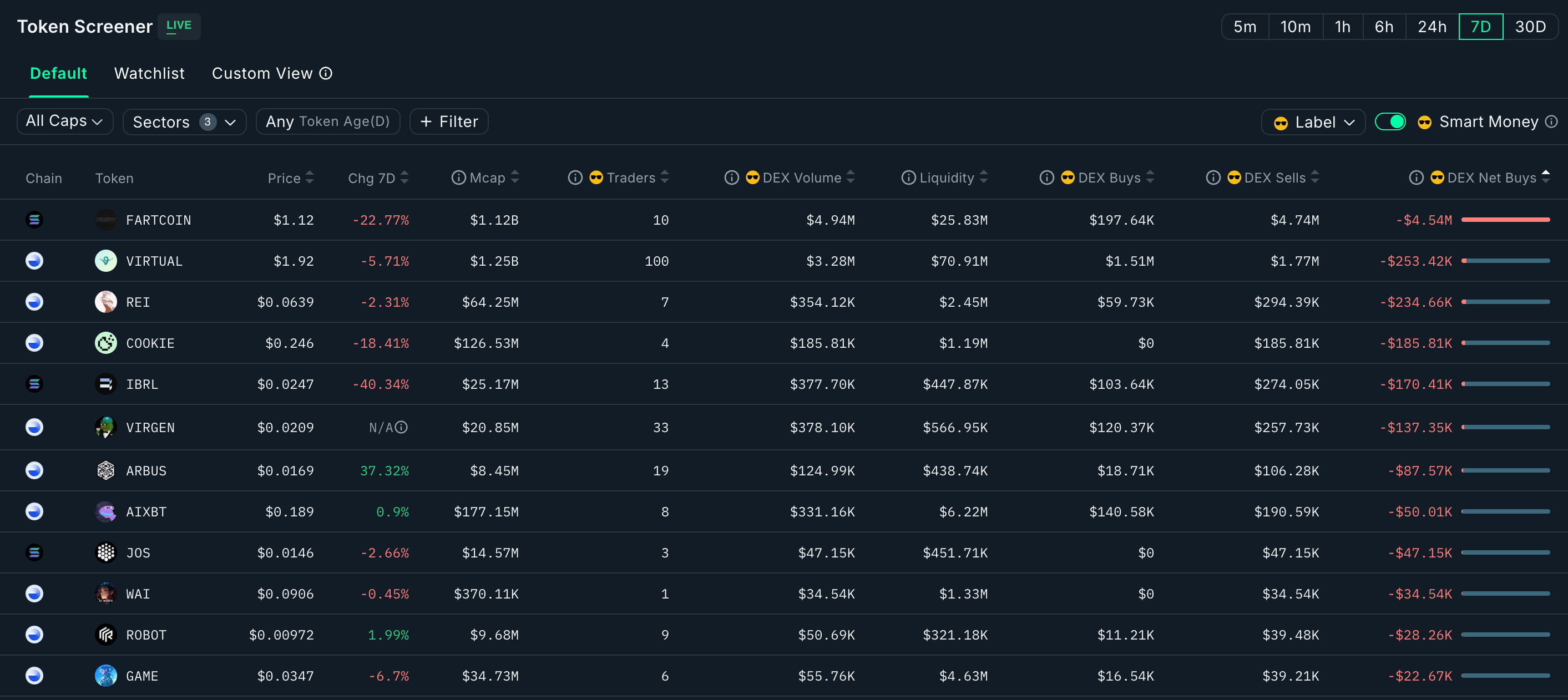Viewport: 1568px width, 700px height.
Task: Click FARTCOIN's net buys bar
Action: click(x=1505, y=220)
